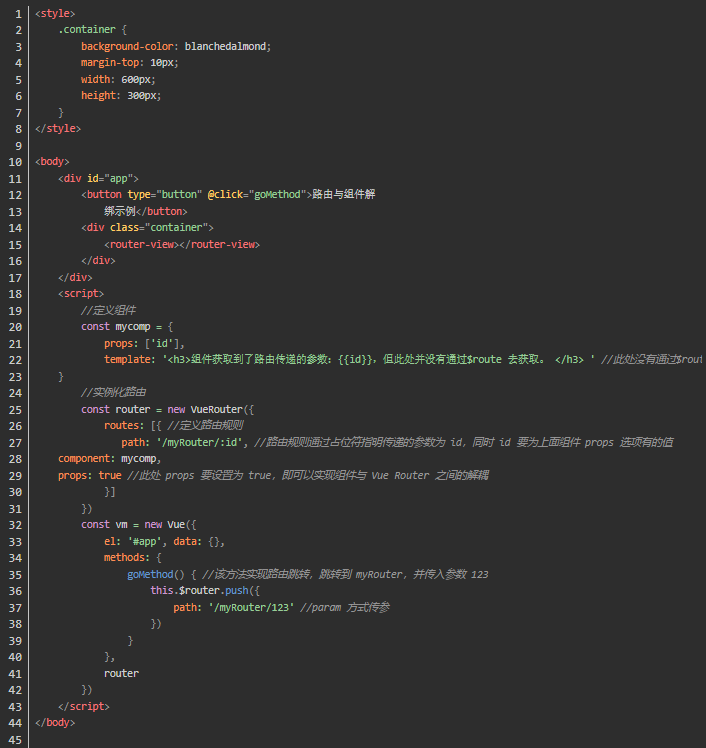Screen dimensions: 706x748
Task: Place cursor on the .container CSS selector
Action: [x=88, y=30]
